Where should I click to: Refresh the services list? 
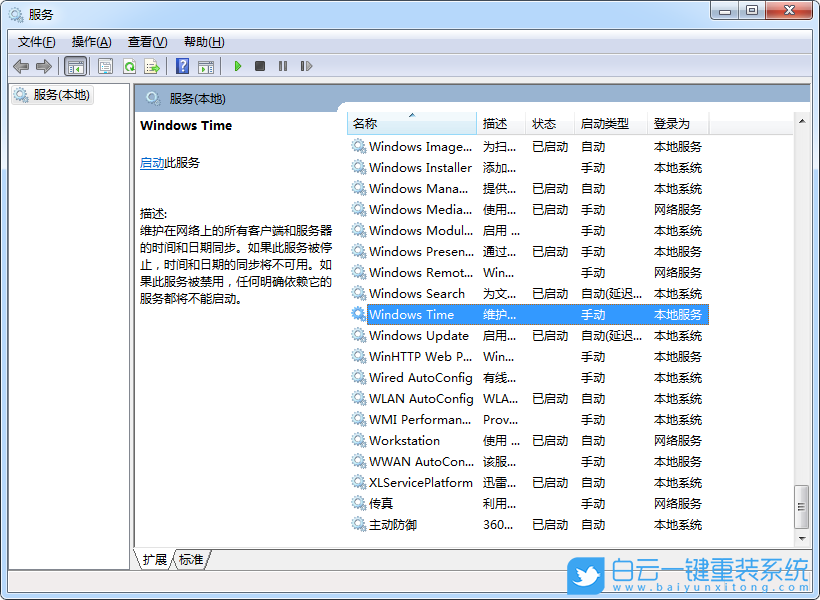[130, 66]
